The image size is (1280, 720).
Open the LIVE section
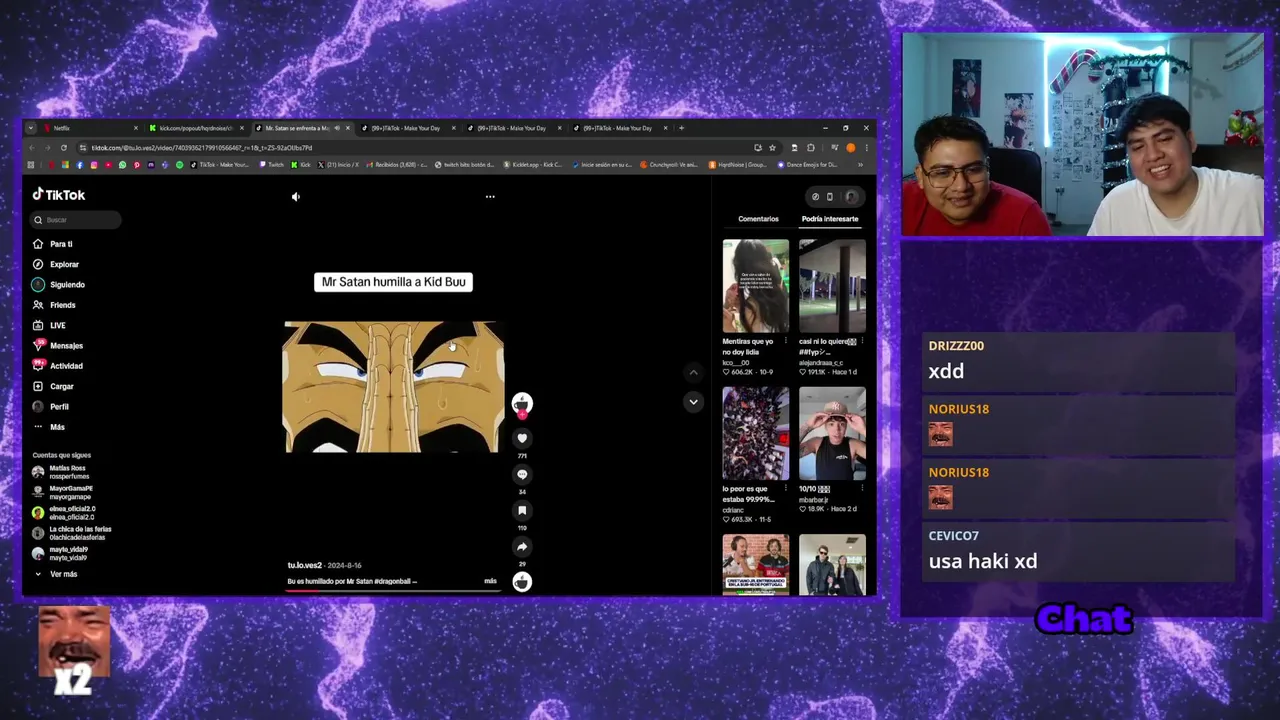tap(50, 325)
